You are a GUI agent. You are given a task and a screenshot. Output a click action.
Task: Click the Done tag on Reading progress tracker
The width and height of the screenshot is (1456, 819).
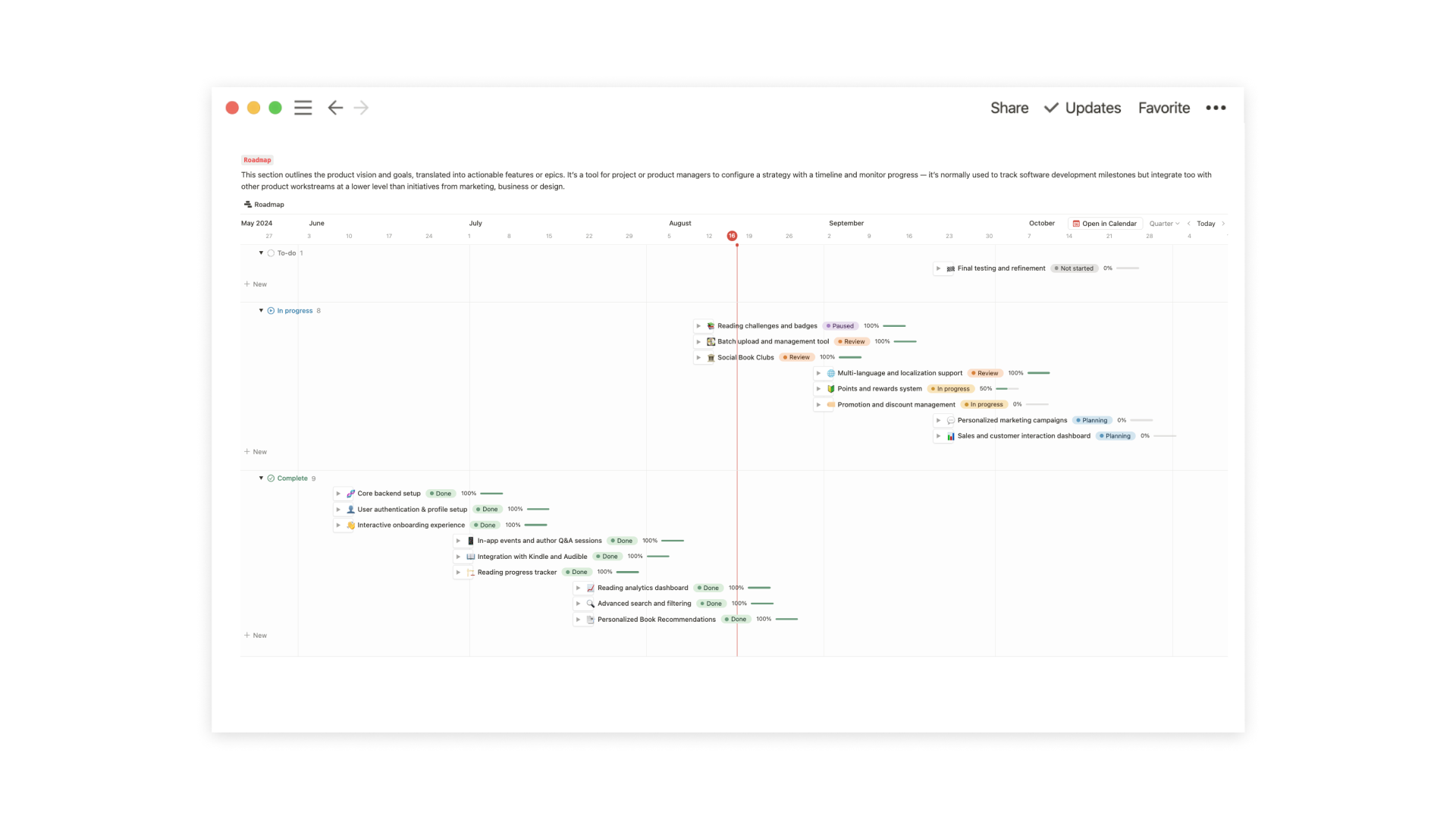[577, 573]
